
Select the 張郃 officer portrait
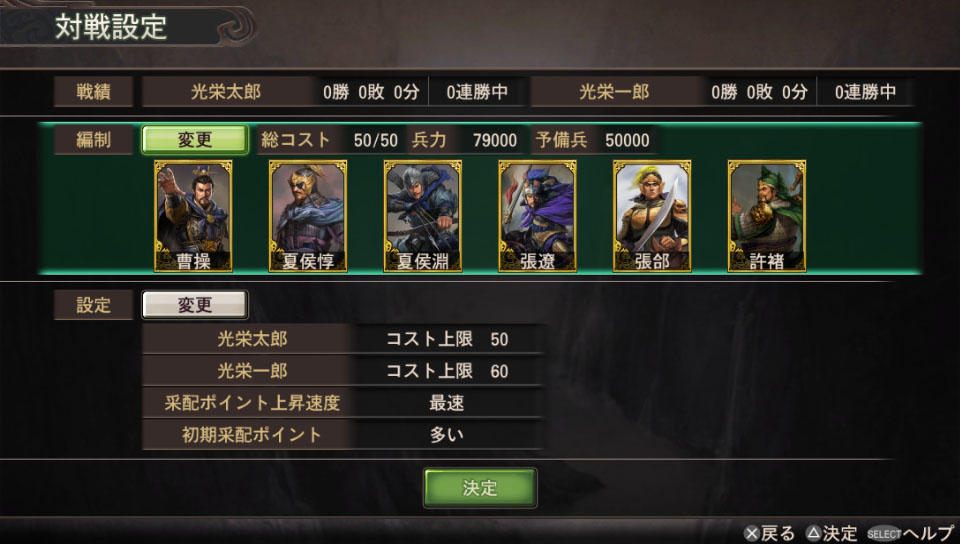click(652, 216)
